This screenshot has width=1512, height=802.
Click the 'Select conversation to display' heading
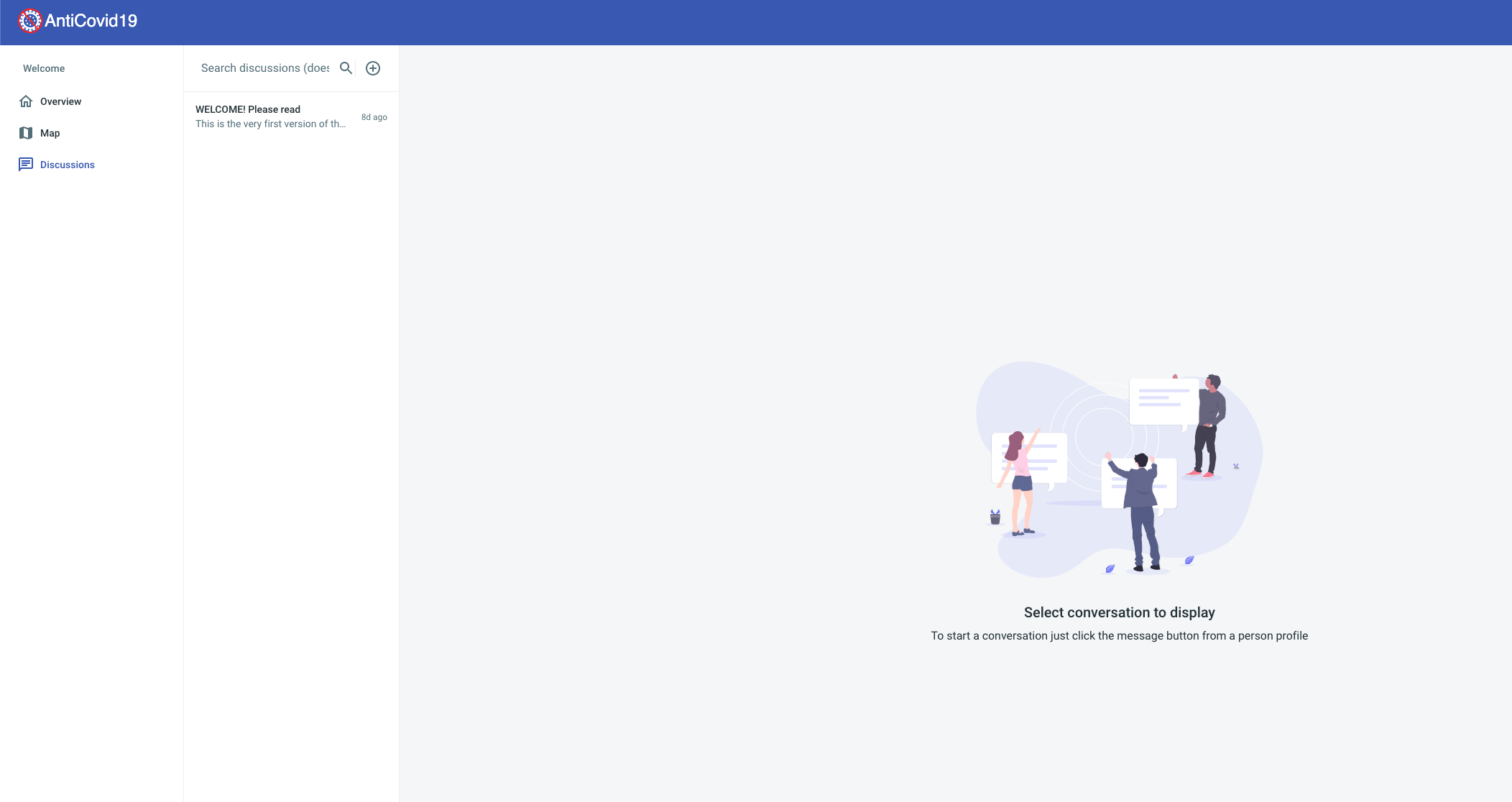(x=1119, y=612)
